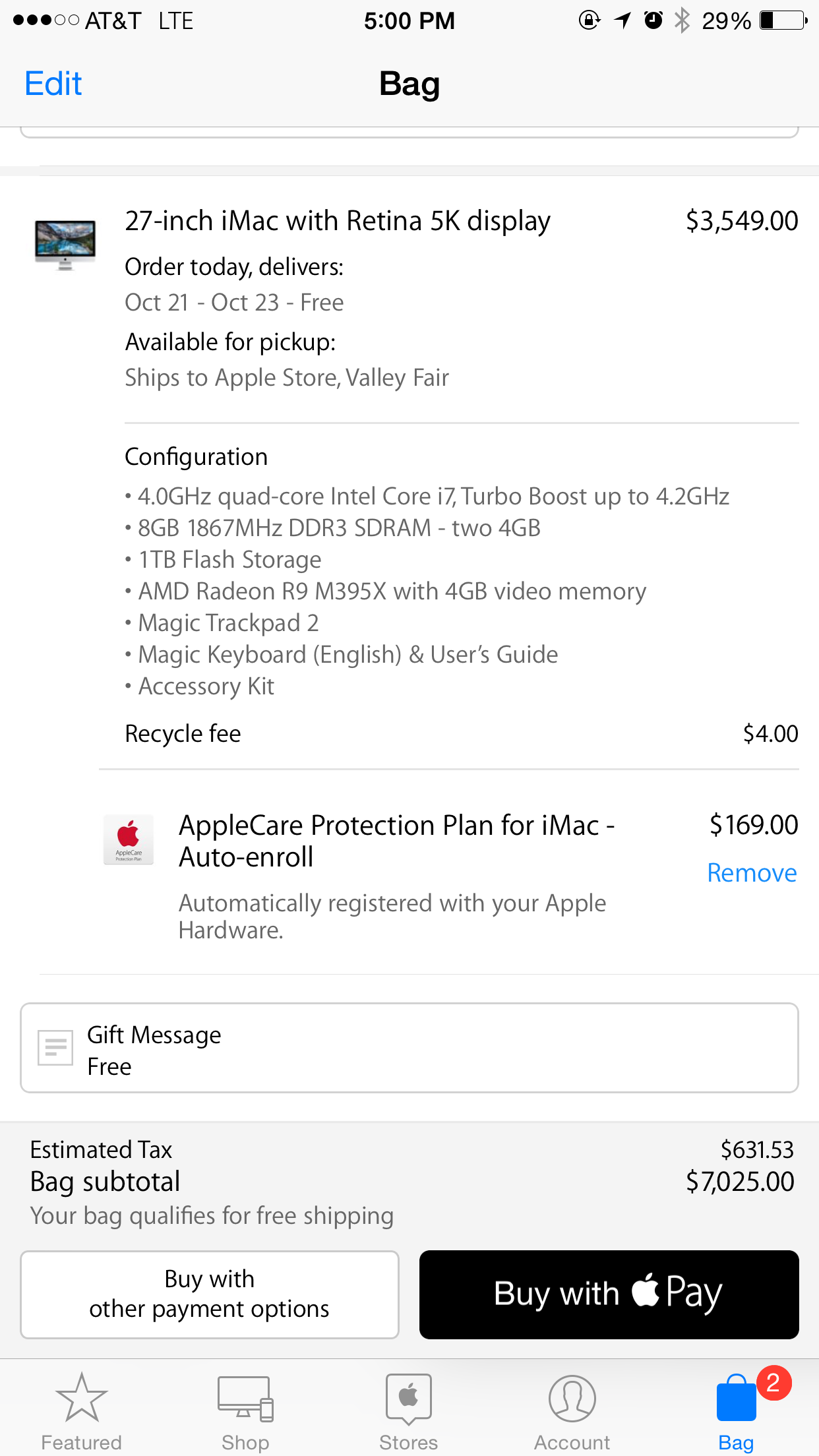Image resolution: width=819 pixels, height=1456 pixels.
Task: Tap the Bag subtotal amount
Action: point(740,1182)
